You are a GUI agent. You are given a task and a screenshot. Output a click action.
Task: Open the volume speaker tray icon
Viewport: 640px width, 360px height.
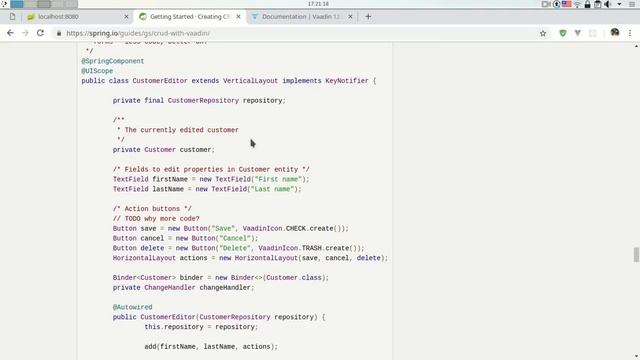pos(608,4)
